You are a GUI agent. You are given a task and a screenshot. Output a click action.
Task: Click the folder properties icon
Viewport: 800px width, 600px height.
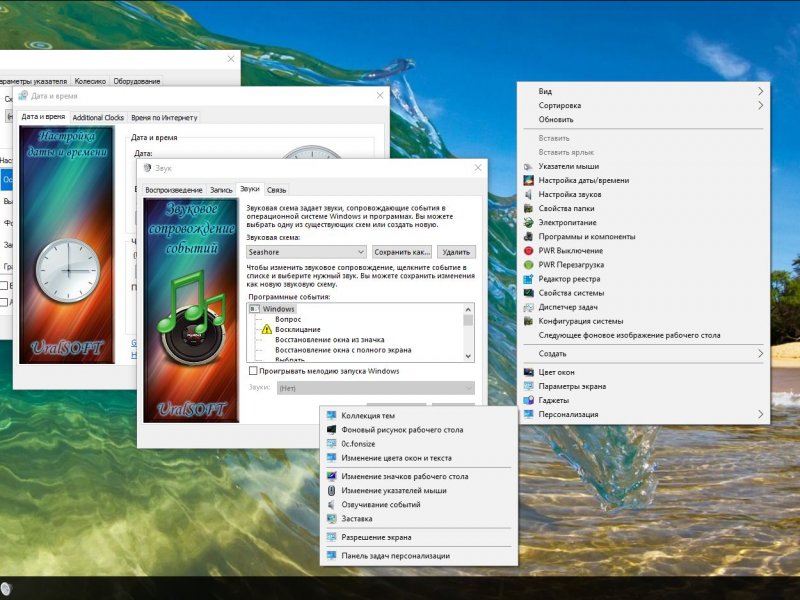tap(529, 209)
